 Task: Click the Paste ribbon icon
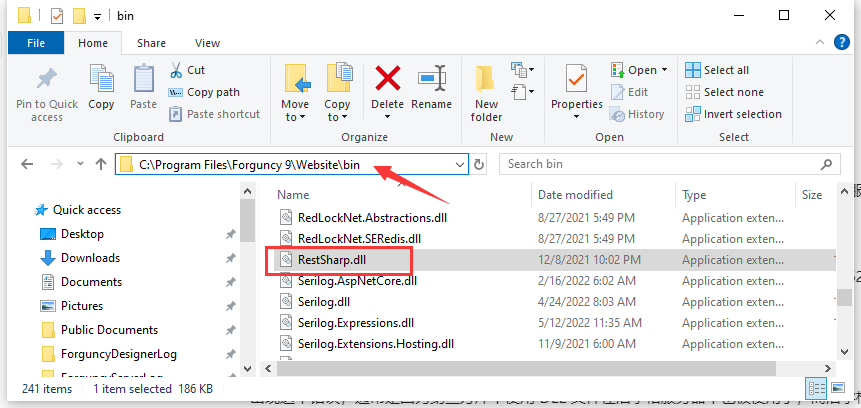(x=143, y=79)
